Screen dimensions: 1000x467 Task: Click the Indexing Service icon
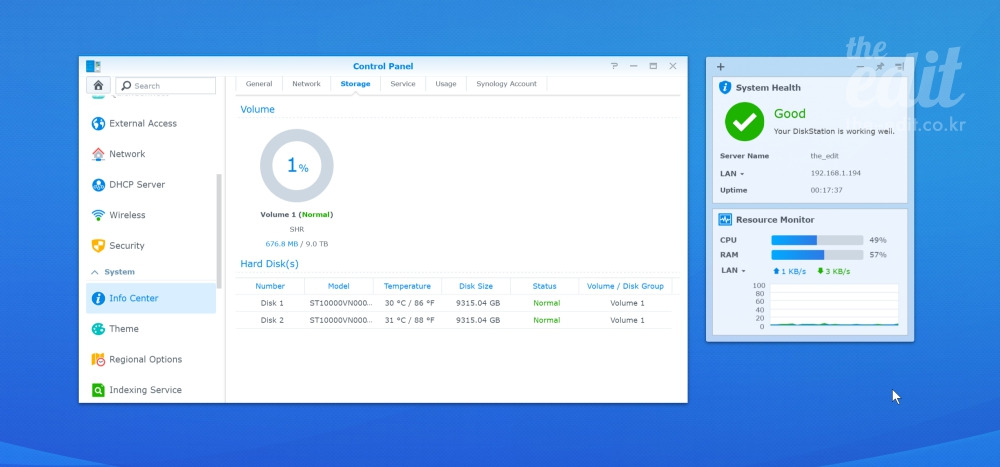click(98, 390)
